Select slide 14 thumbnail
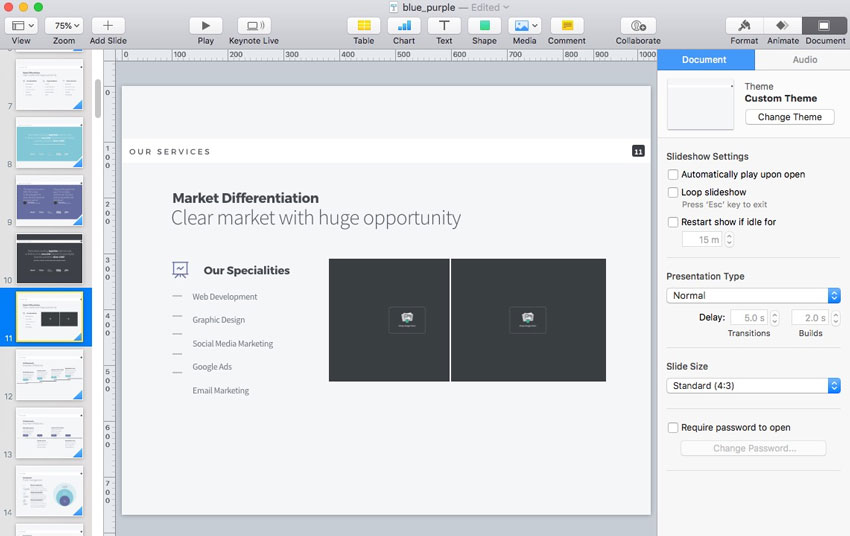 [49, 491]
